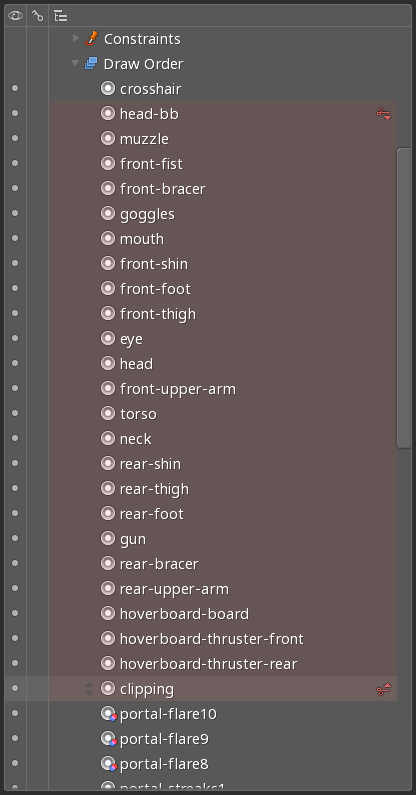
Task: Click the slot icon next to crosshair
Action: click(108, 88)
